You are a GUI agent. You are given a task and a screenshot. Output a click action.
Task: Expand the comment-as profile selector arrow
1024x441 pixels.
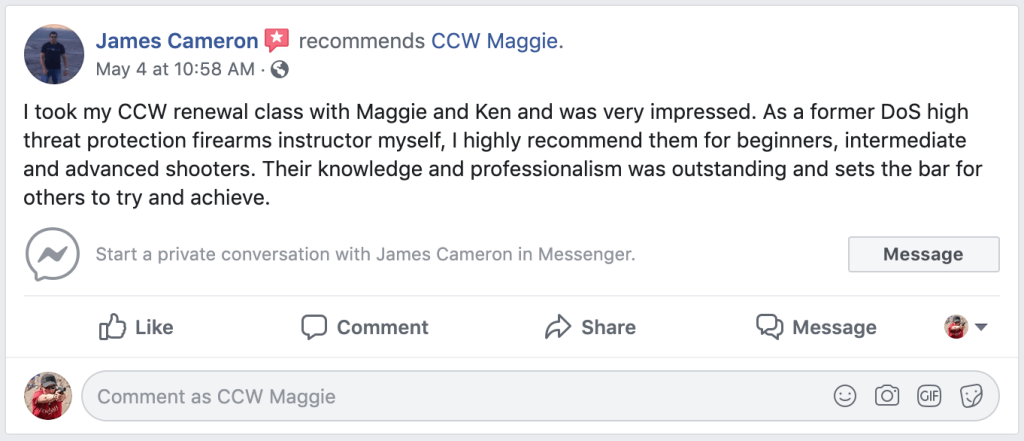(981, 327)
